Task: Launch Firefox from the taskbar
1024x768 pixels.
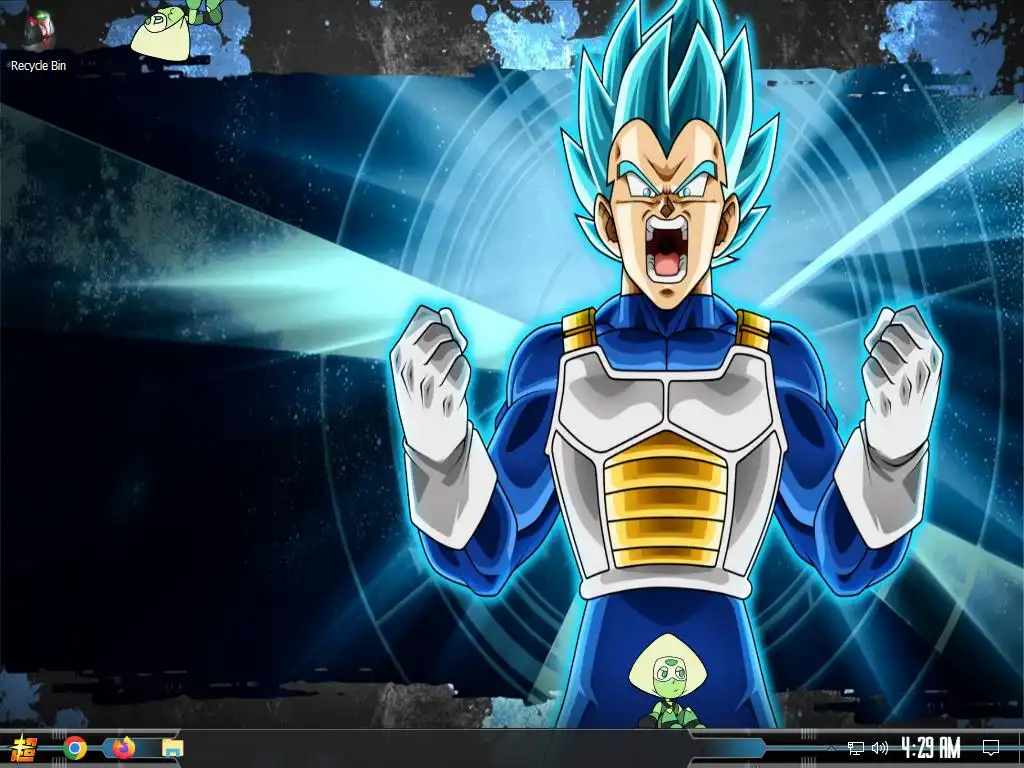Action: click(x=123, y=748)
